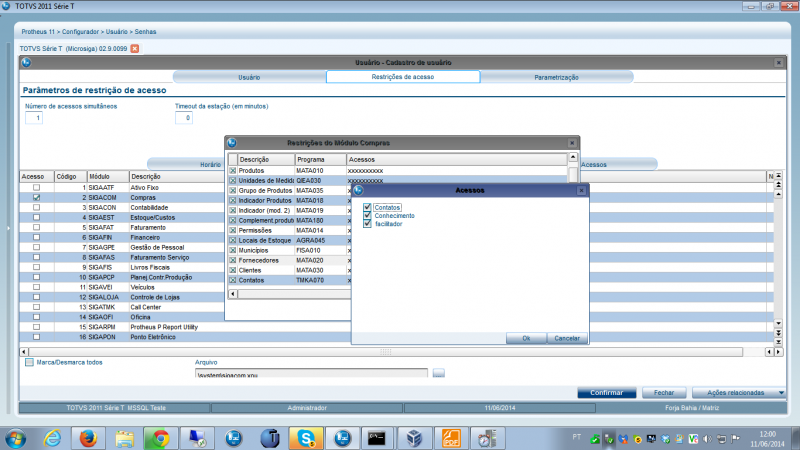Open Windows Explorer folder icon in taskbar
The height and width of the screenshot is (450, 800).
point(124,438)
